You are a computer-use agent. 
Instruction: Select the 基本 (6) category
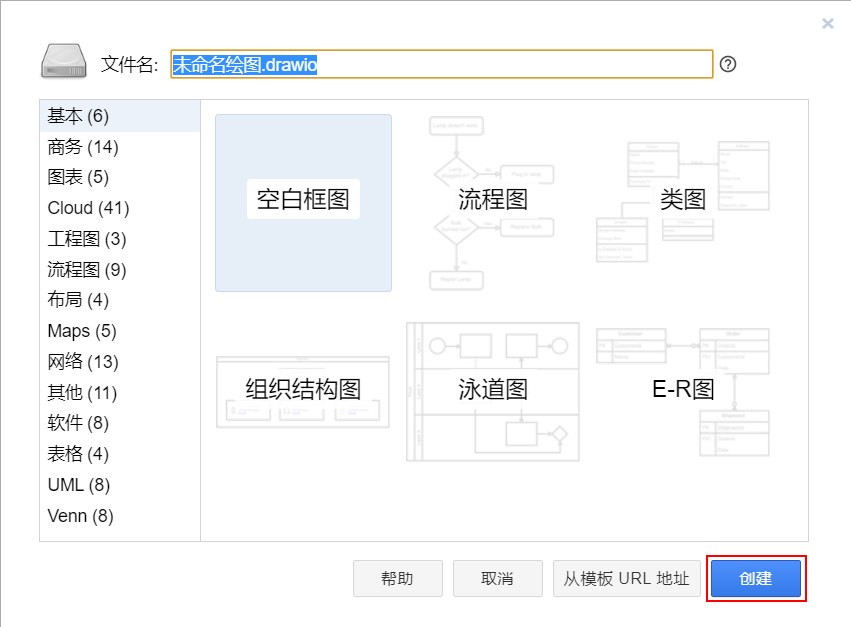pyautogui.click(x=119, y=116)
